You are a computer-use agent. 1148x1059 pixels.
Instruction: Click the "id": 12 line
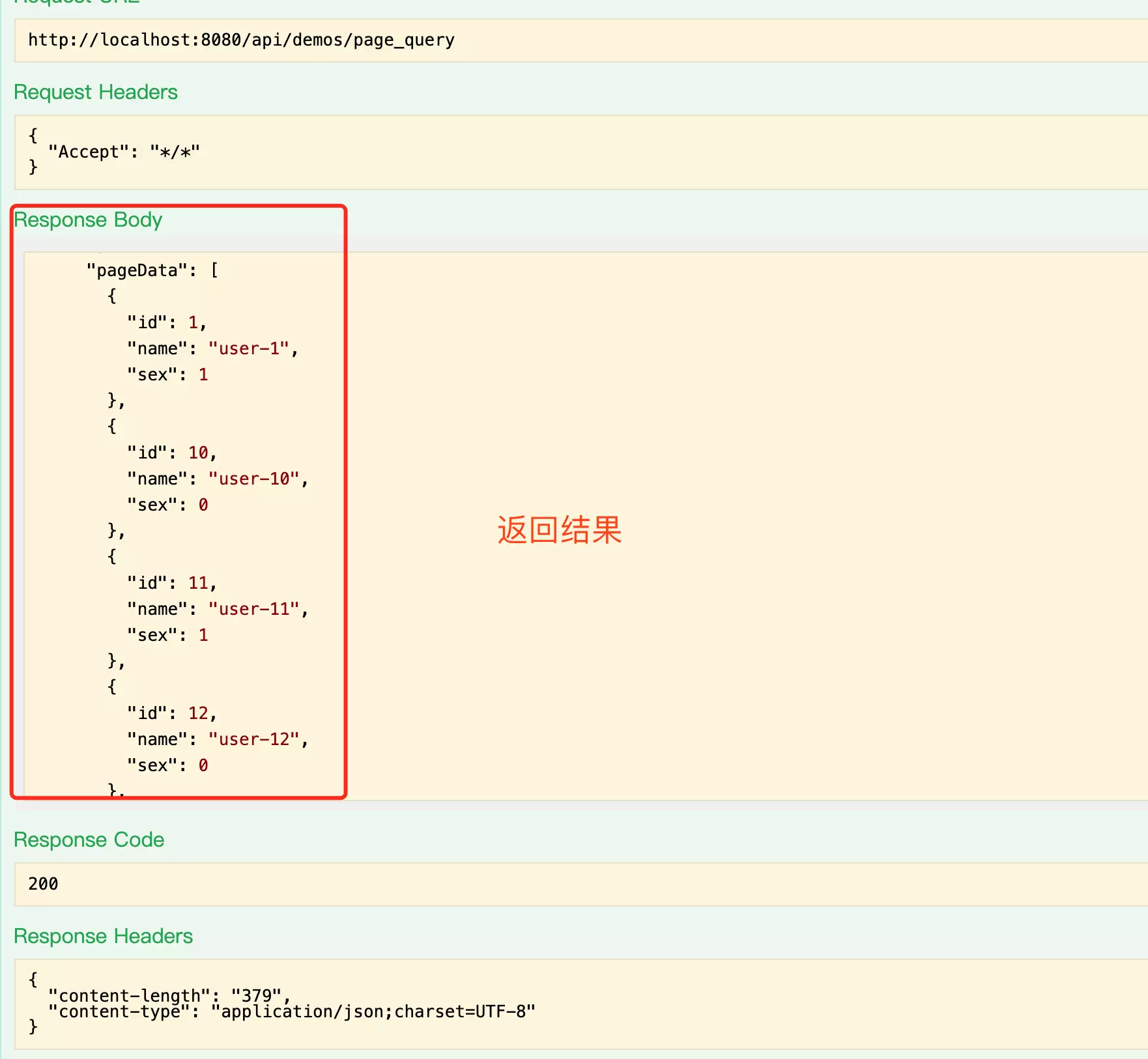coord(172,713)
